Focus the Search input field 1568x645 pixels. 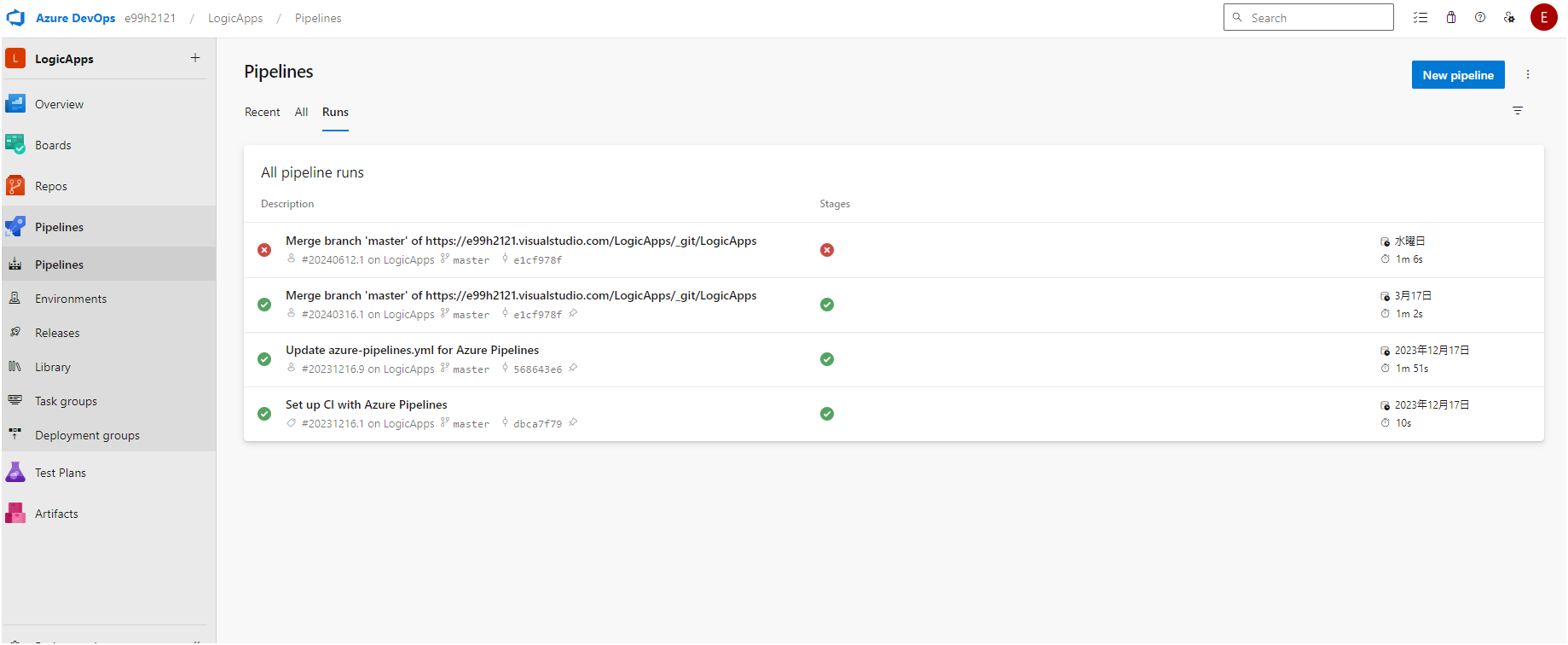1309,17
